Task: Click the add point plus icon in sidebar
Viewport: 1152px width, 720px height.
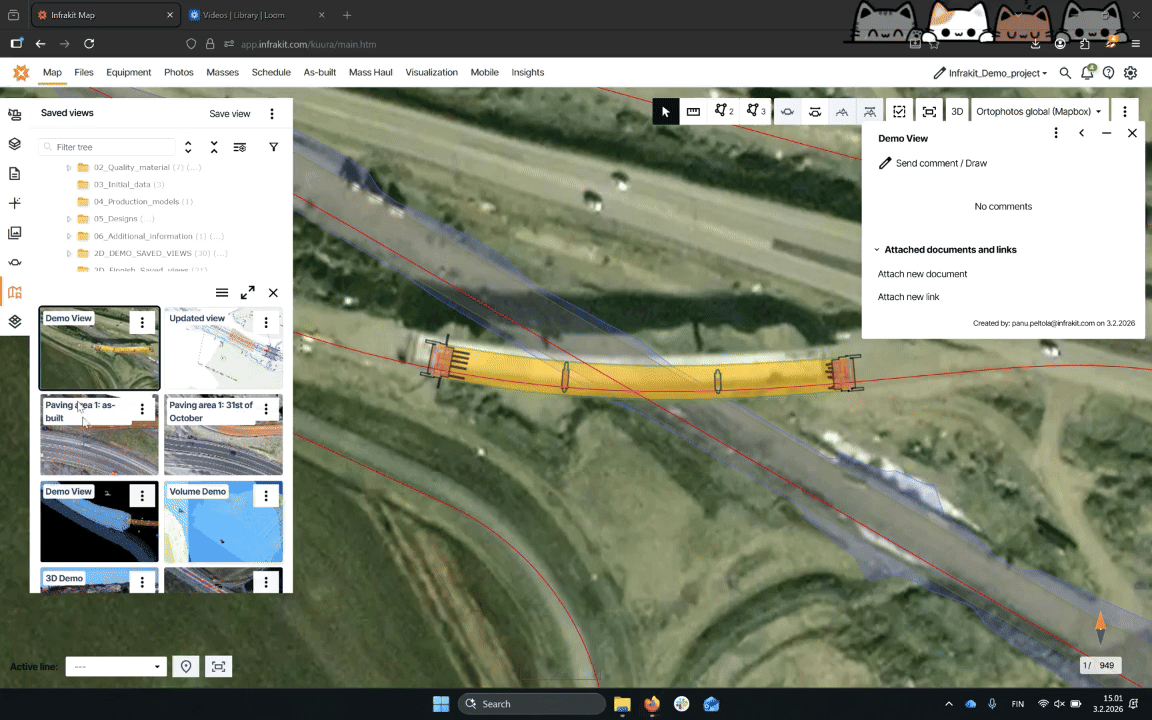Action: (x=15, y=203)
